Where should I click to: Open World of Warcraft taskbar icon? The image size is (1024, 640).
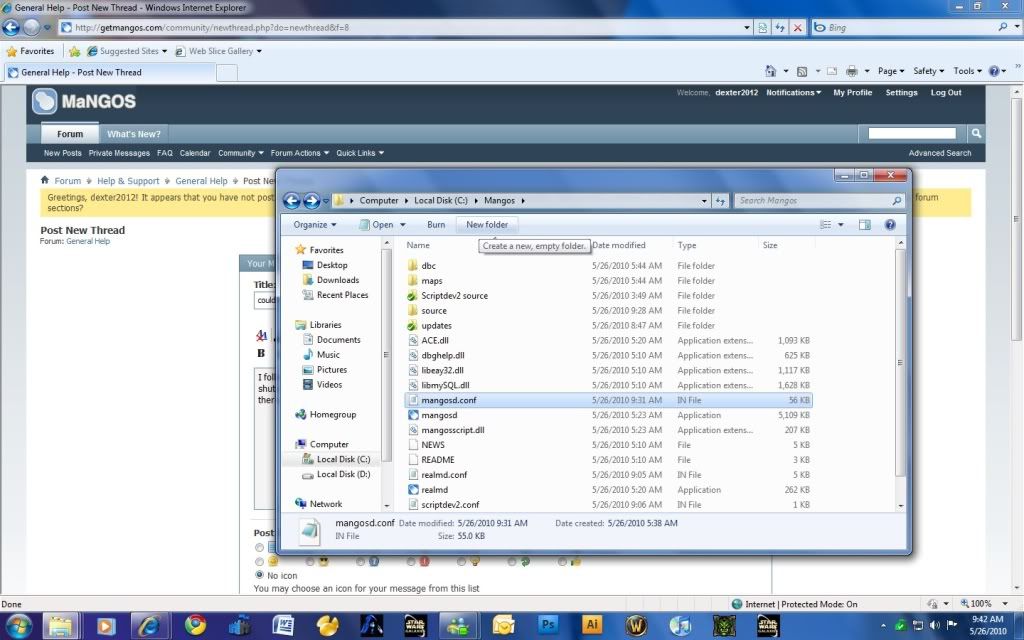click(636, 626)
